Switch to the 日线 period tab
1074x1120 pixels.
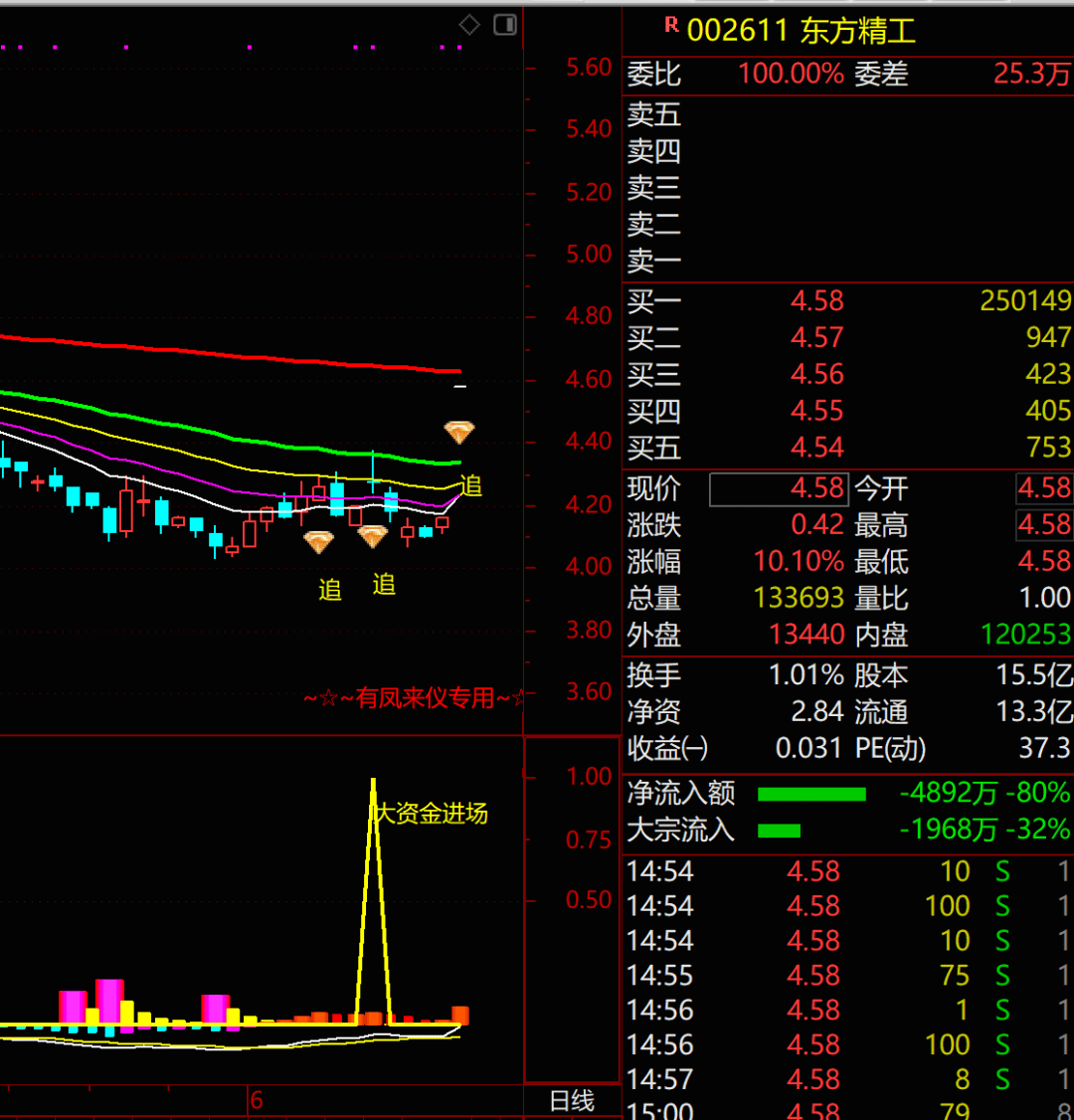coord(572,1100)
